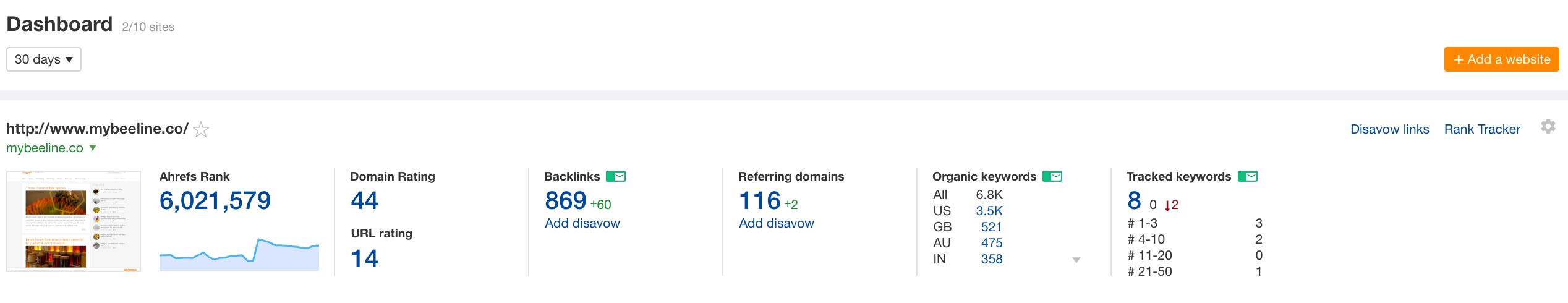Click Add disavow under Referring domains
The width and height of the screenshot is (1568, 303).
point(776,223)
